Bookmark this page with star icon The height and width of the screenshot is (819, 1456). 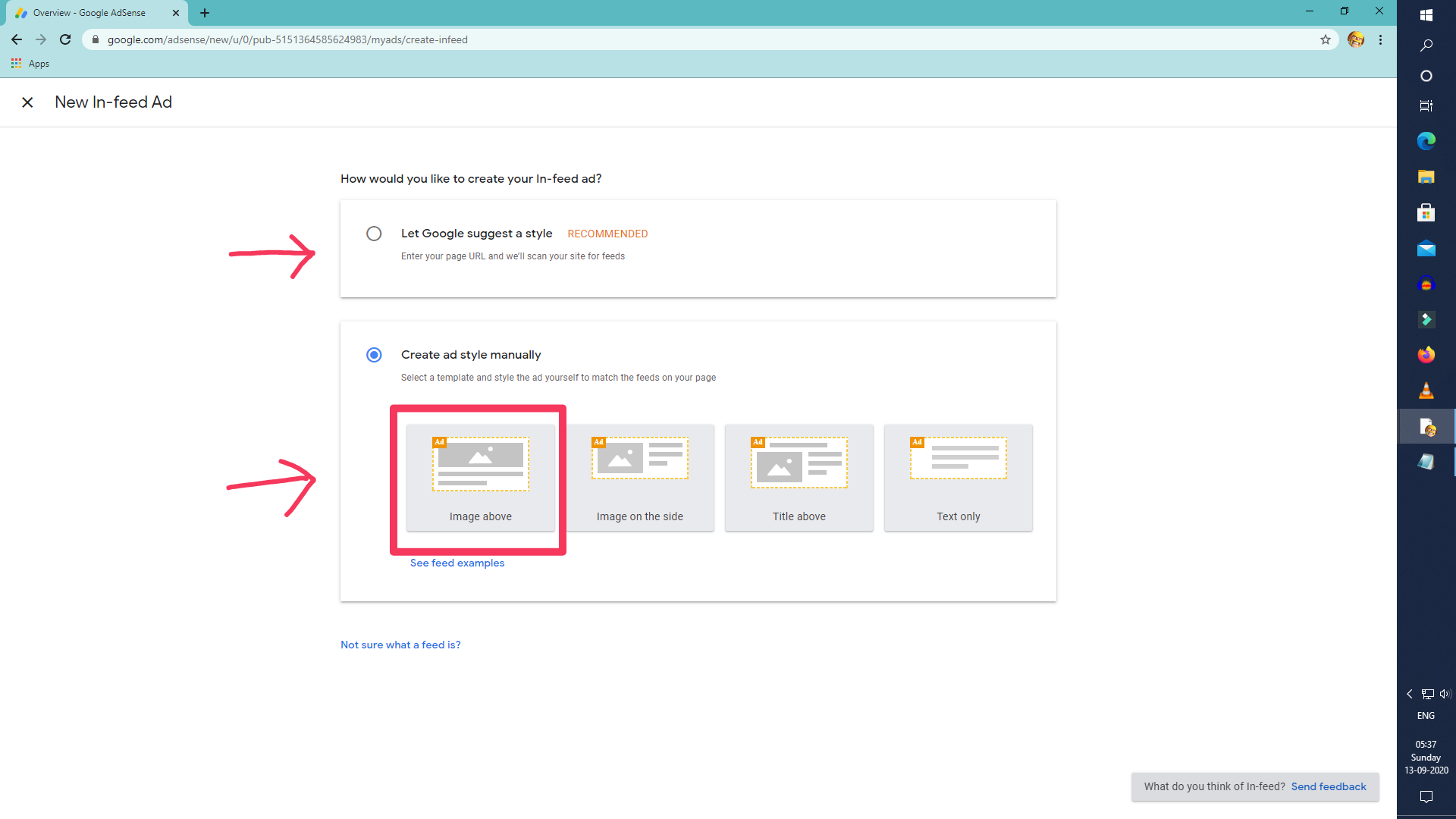click(1326, 39)
